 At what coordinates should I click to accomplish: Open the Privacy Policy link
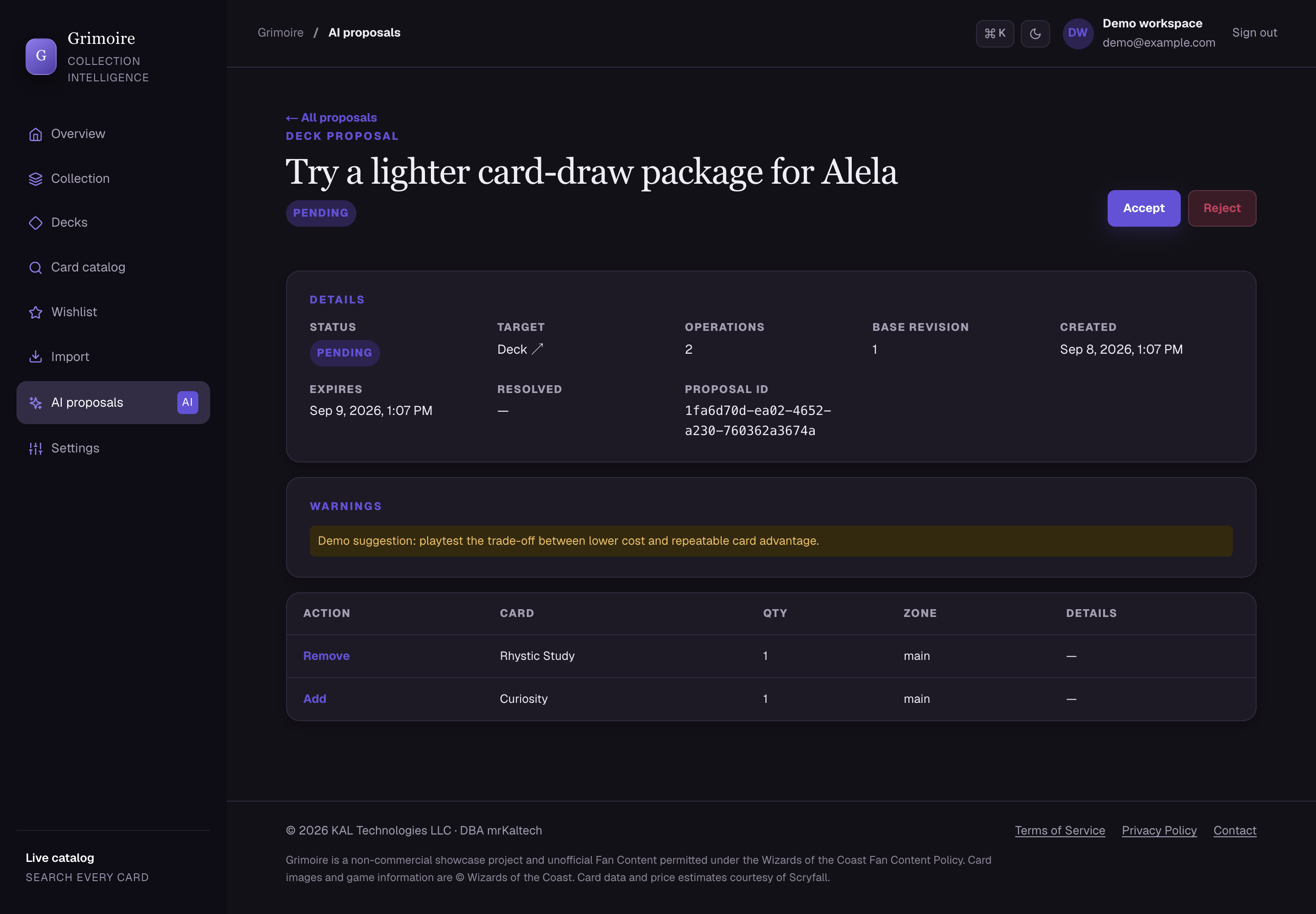tap(1159, 830)
